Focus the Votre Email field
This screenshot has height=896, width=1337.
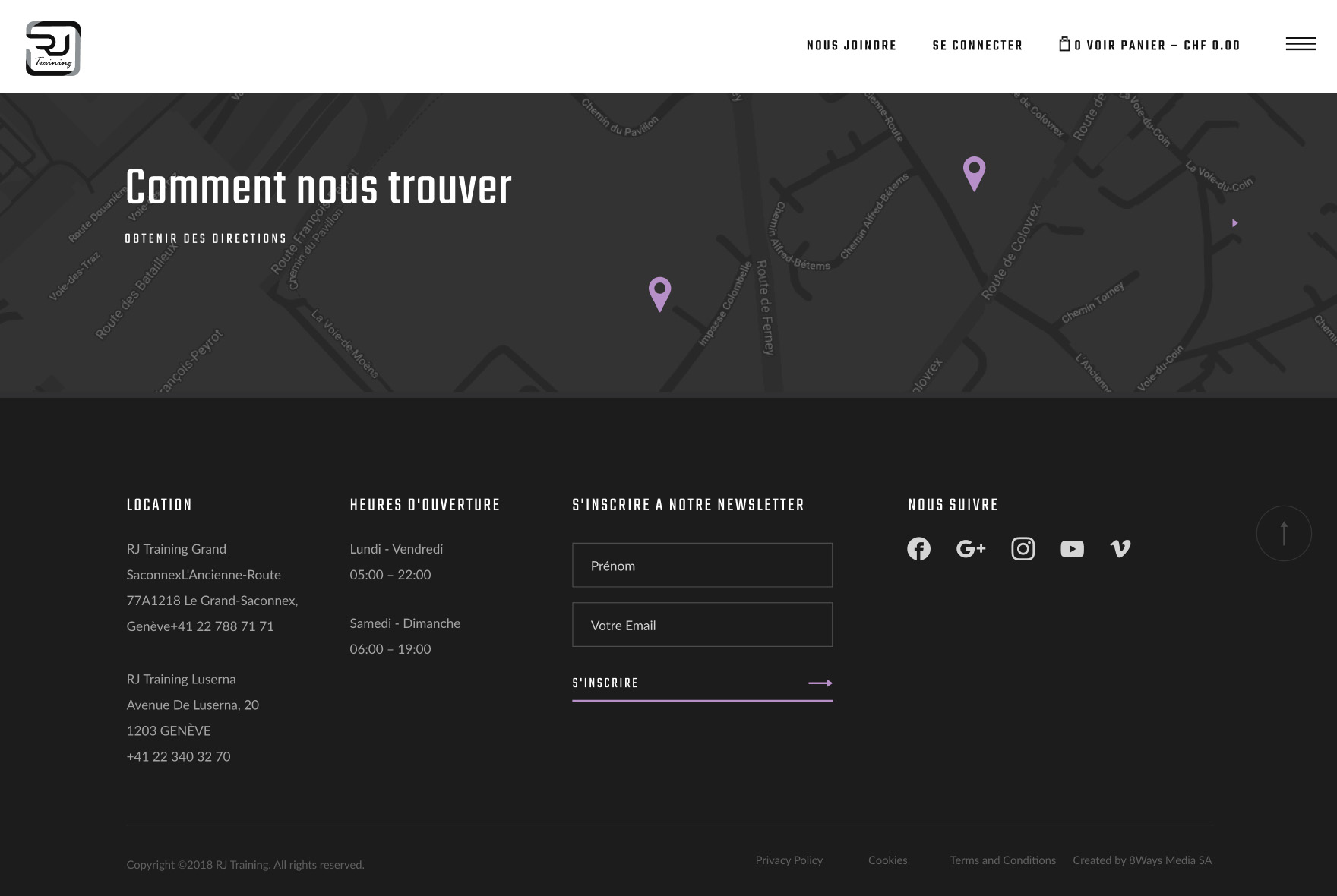point(702,625)
